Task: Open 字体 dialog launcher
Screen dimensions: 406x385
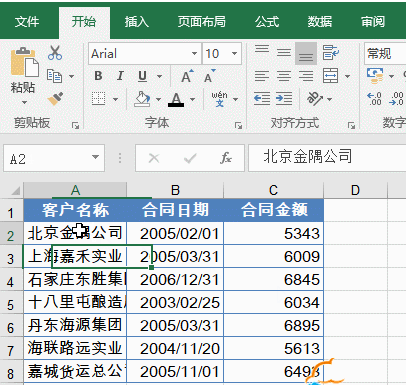Action: click(x=238, y=126)
